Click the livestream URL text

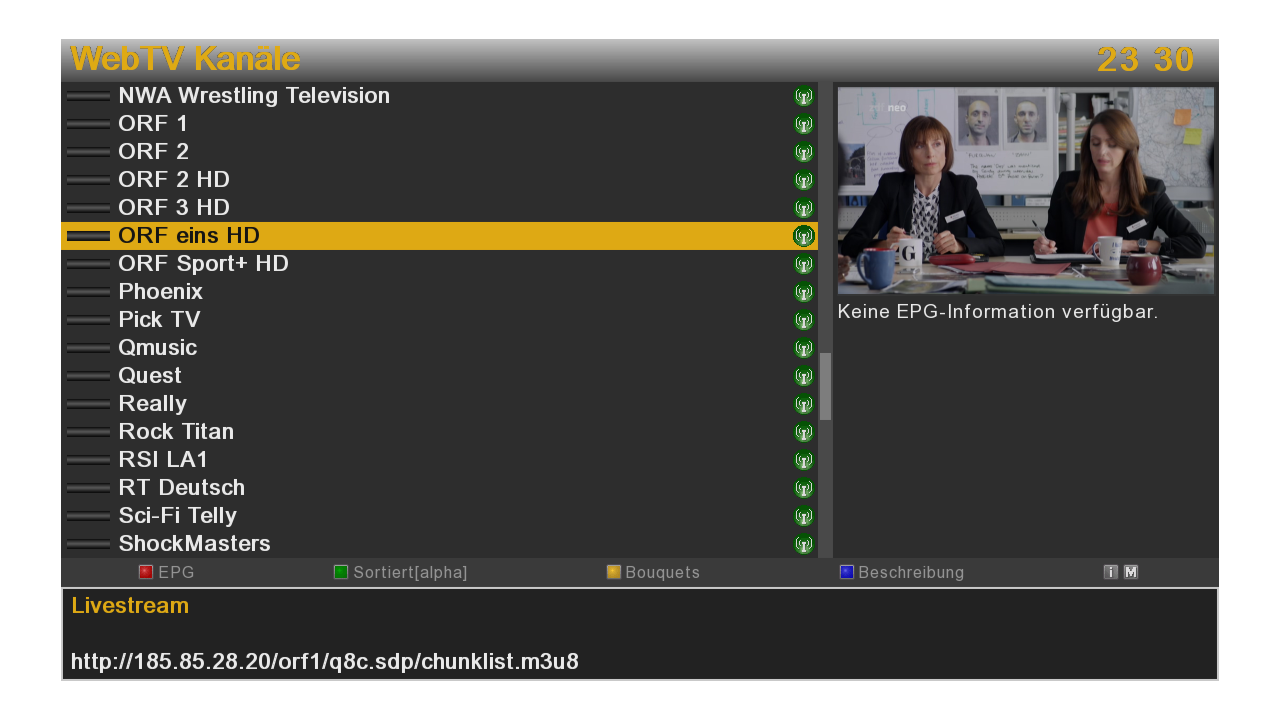point(325,662)
